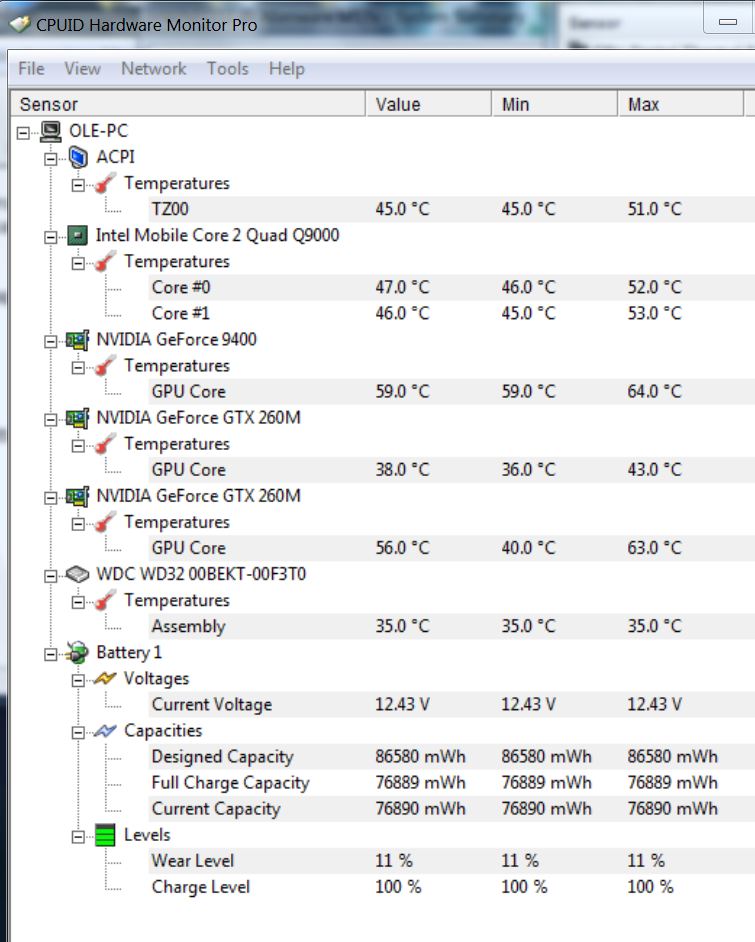Open the Tools menu
755x942 pixels.
pyautogui.click(x=228, y=68)
